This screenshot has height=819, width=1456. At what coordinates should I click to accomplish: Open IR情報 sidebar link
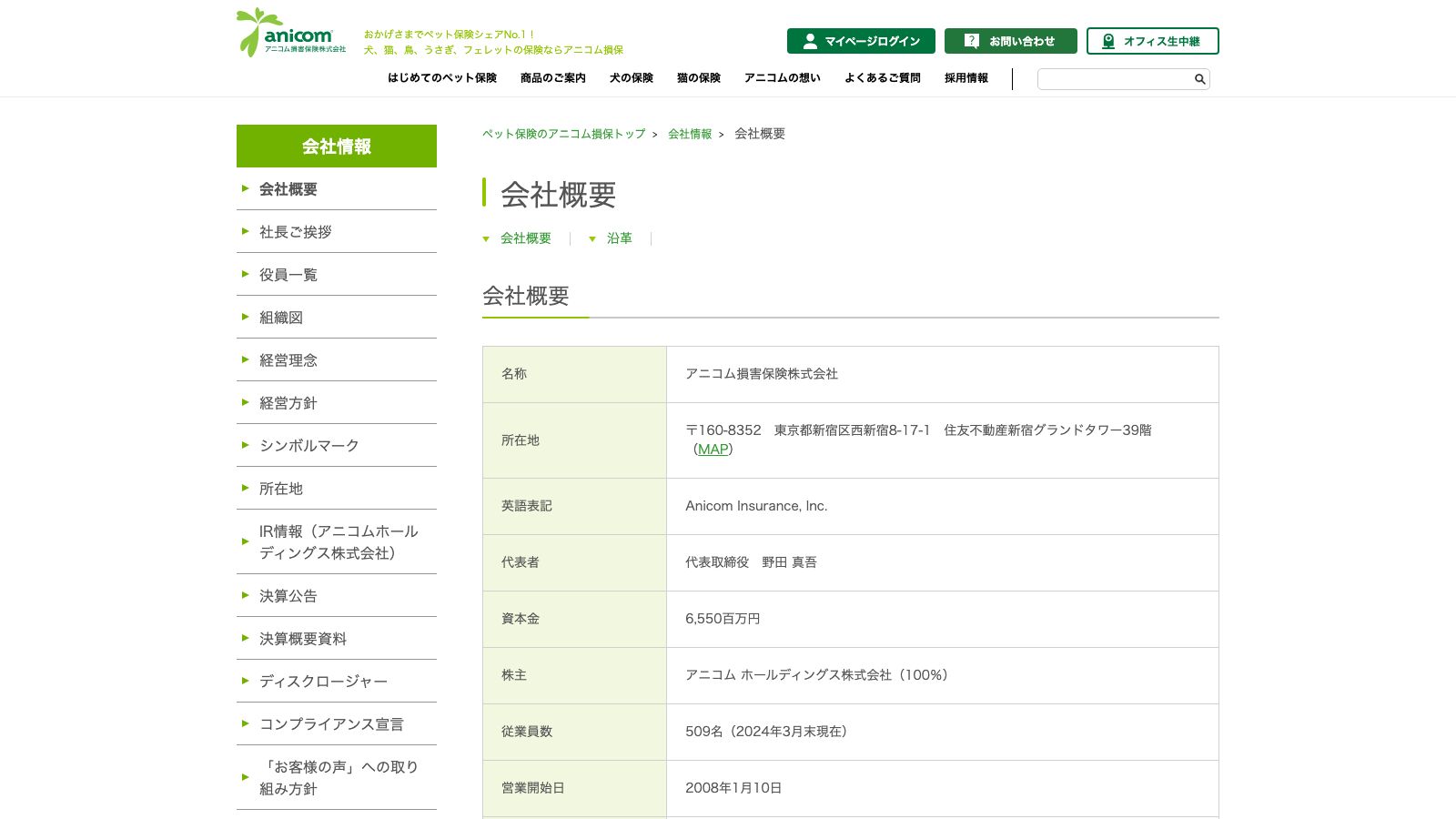[337, 542]
